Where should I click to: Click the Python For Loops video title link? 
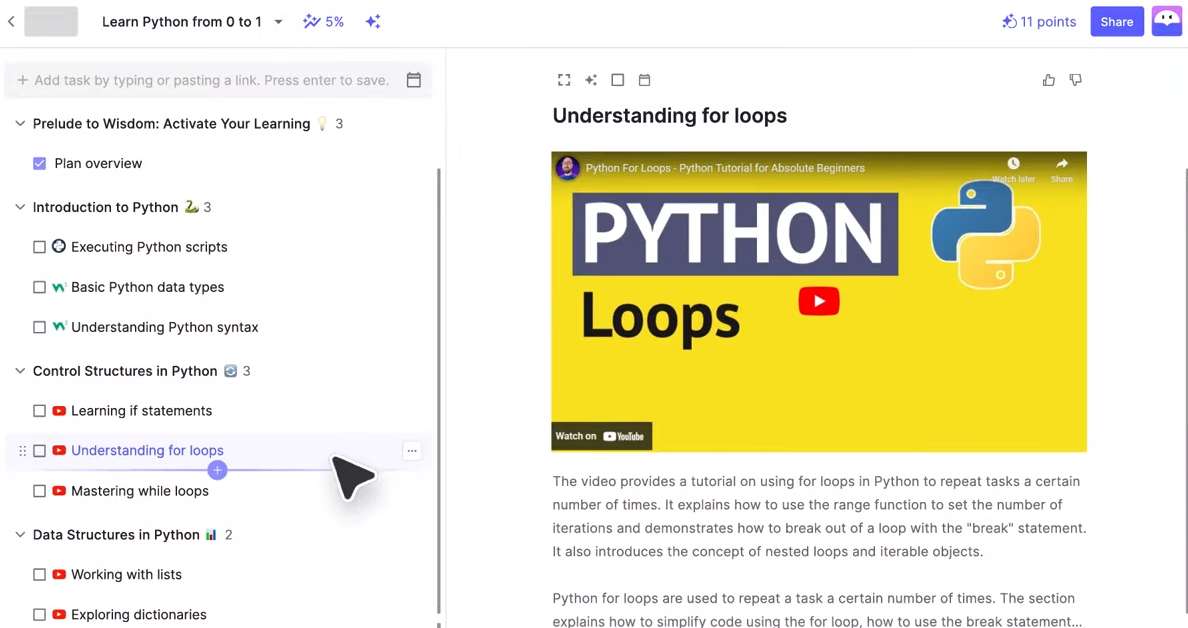(x=725, y=168)
